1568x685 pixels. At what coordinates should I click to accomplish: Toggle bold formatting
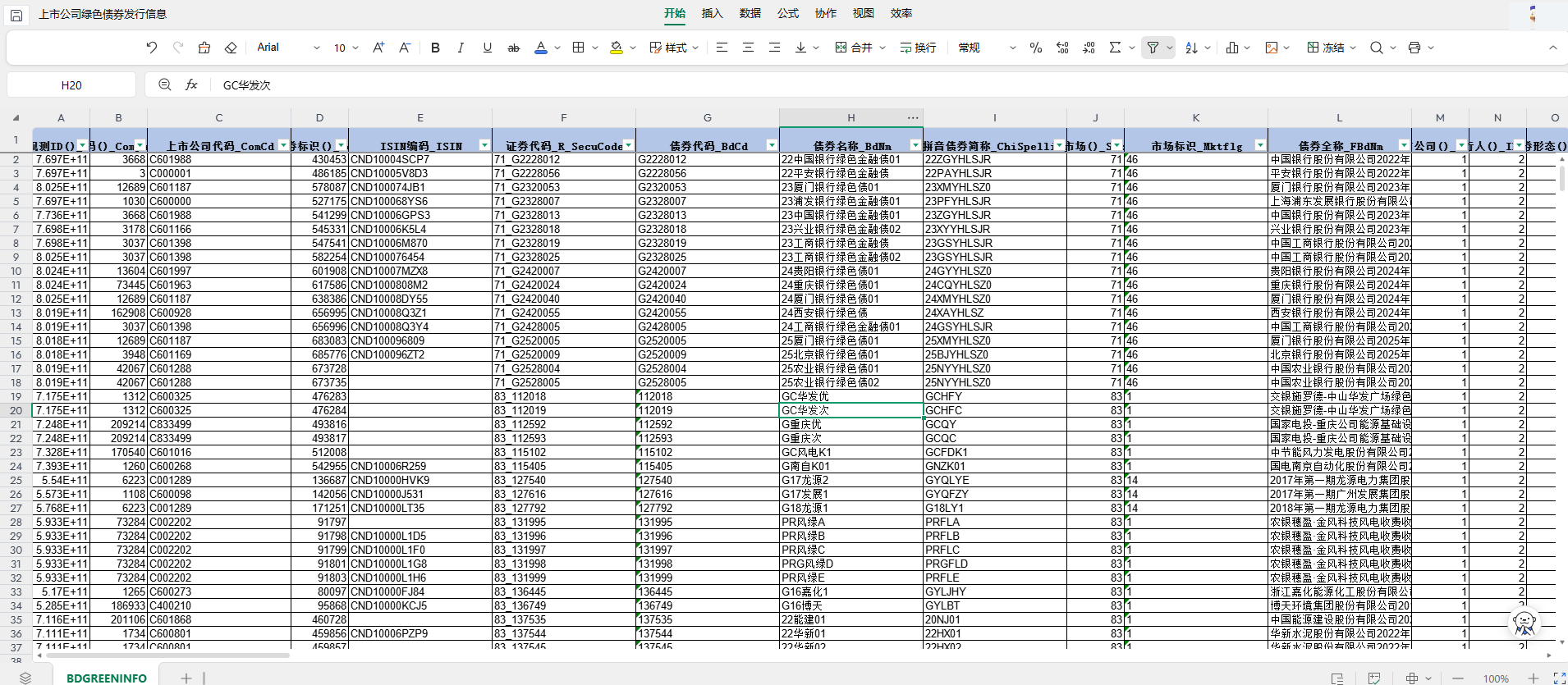pos(435,48)
